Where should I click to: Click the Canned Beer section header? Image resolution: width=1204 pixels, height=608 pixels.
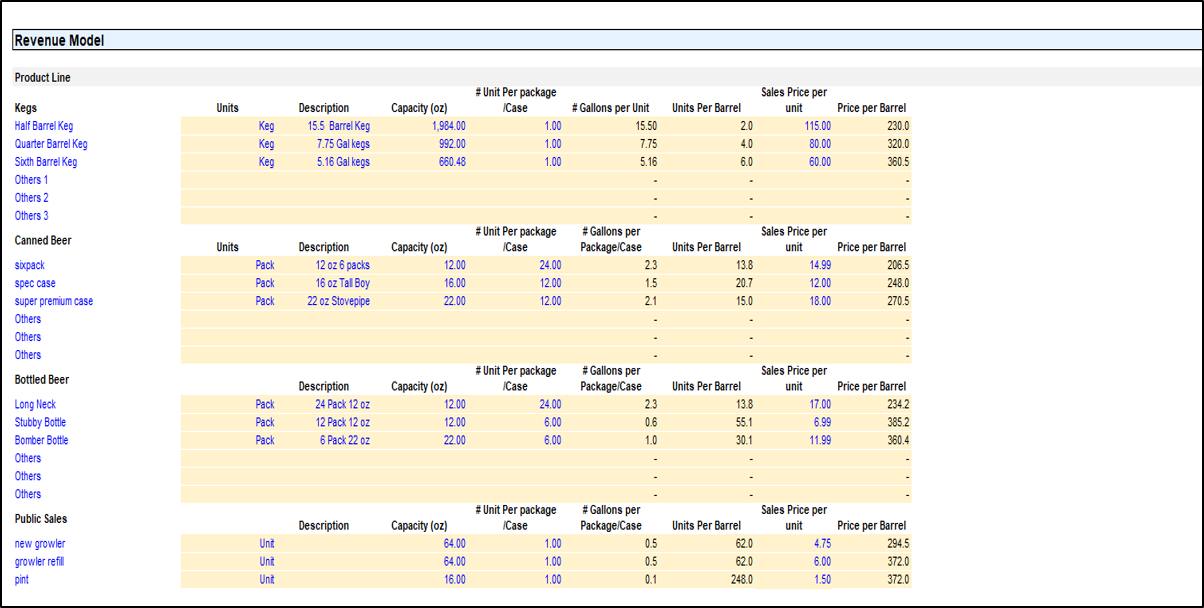click(x=43, y=241)
